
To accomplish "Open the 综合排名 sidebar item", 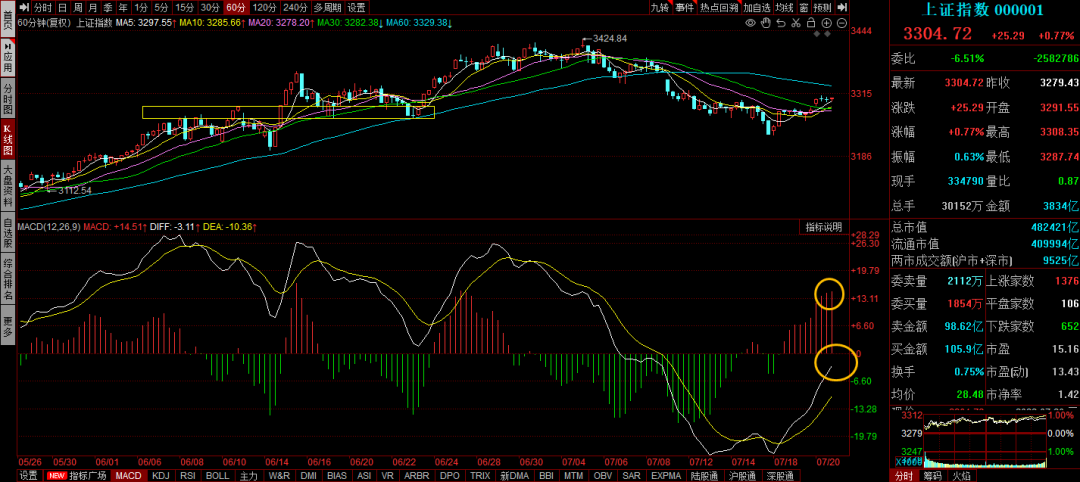I will (x=8, y=280).
